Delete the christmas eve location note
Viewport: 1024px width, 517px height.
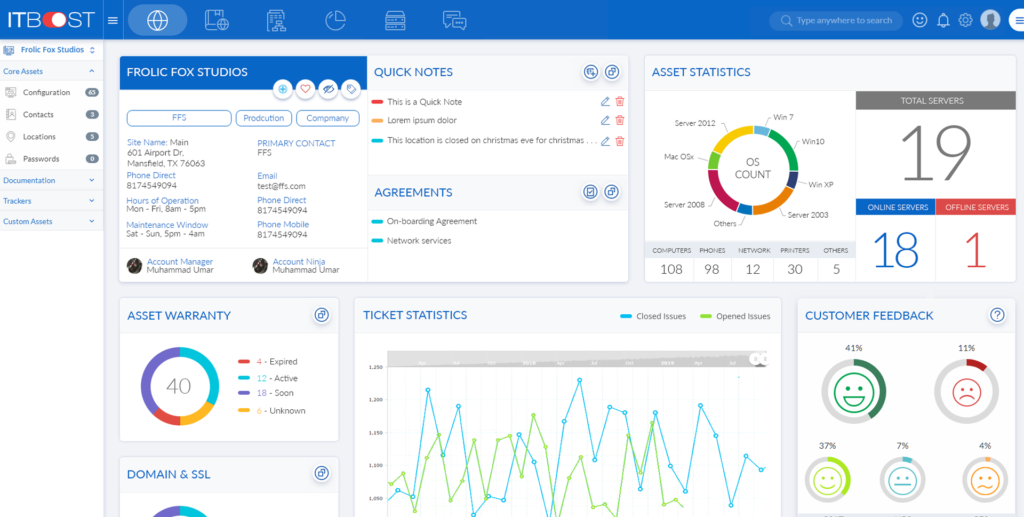[x=620, y=141]
